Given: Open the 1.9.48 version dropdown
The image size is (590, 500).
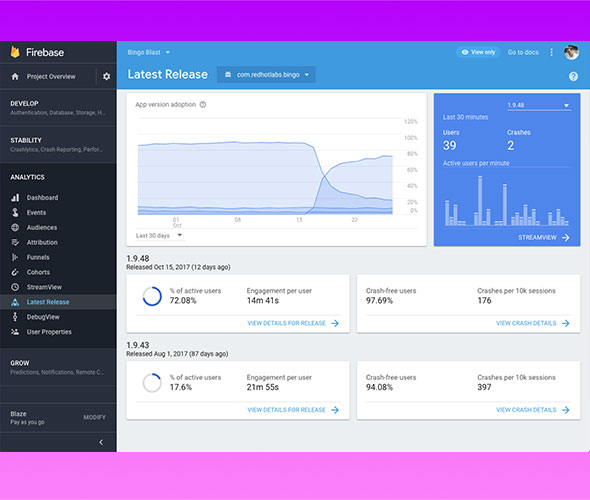Looking at the screenshot, I should pos(538,105).
